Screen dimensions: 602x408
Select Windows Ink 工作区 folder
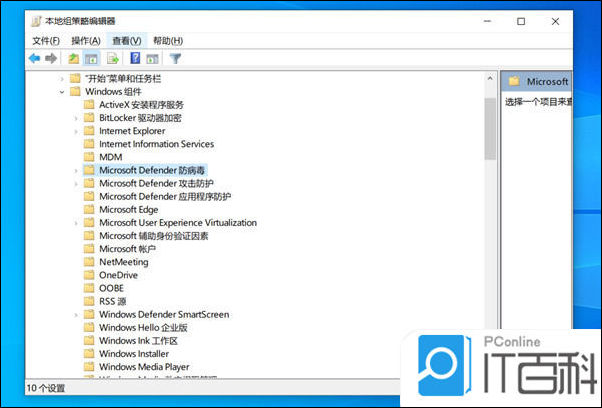(x=138, y=340)
